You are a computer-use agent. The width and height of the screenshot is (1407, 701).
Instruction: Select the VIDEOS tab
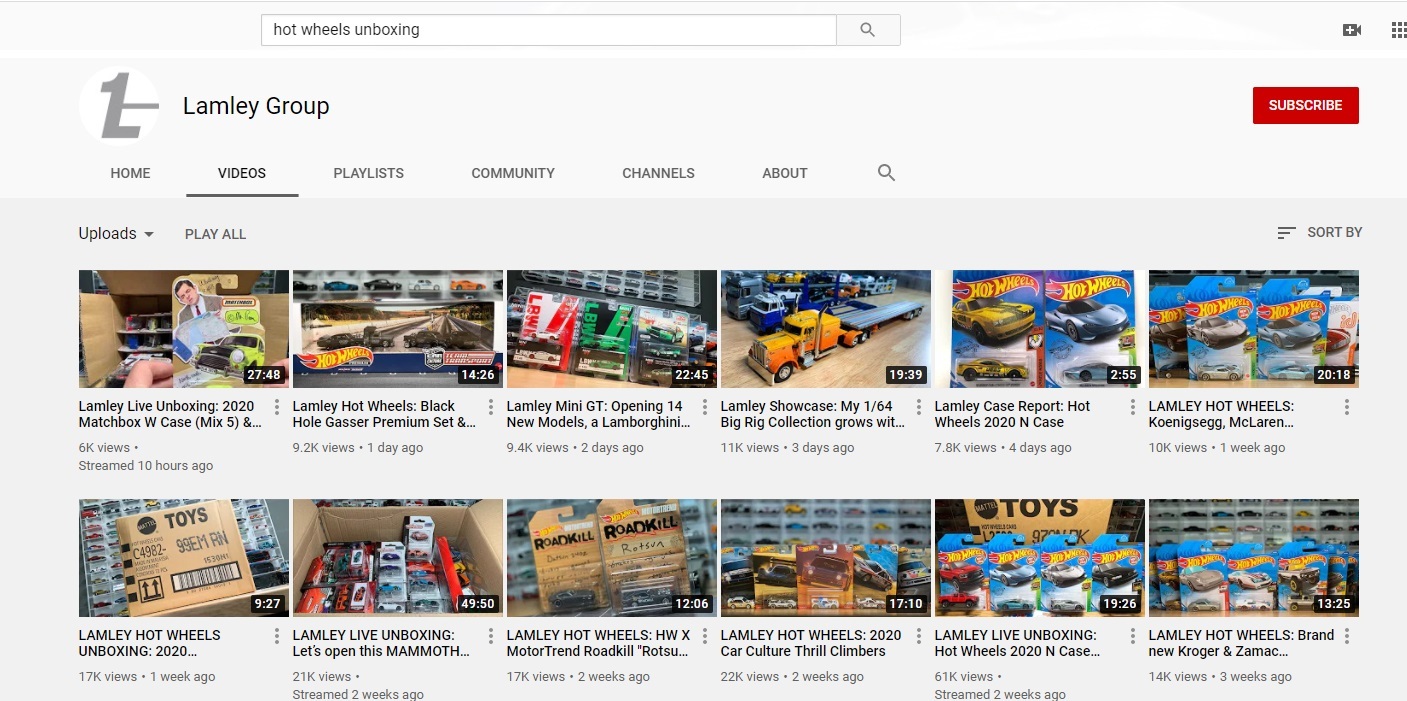(242, 173)
